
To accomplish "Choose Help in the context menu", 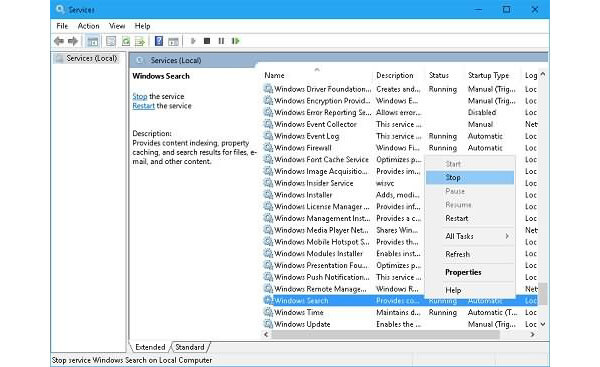I will pyautogui.click(x=470, y=290).
